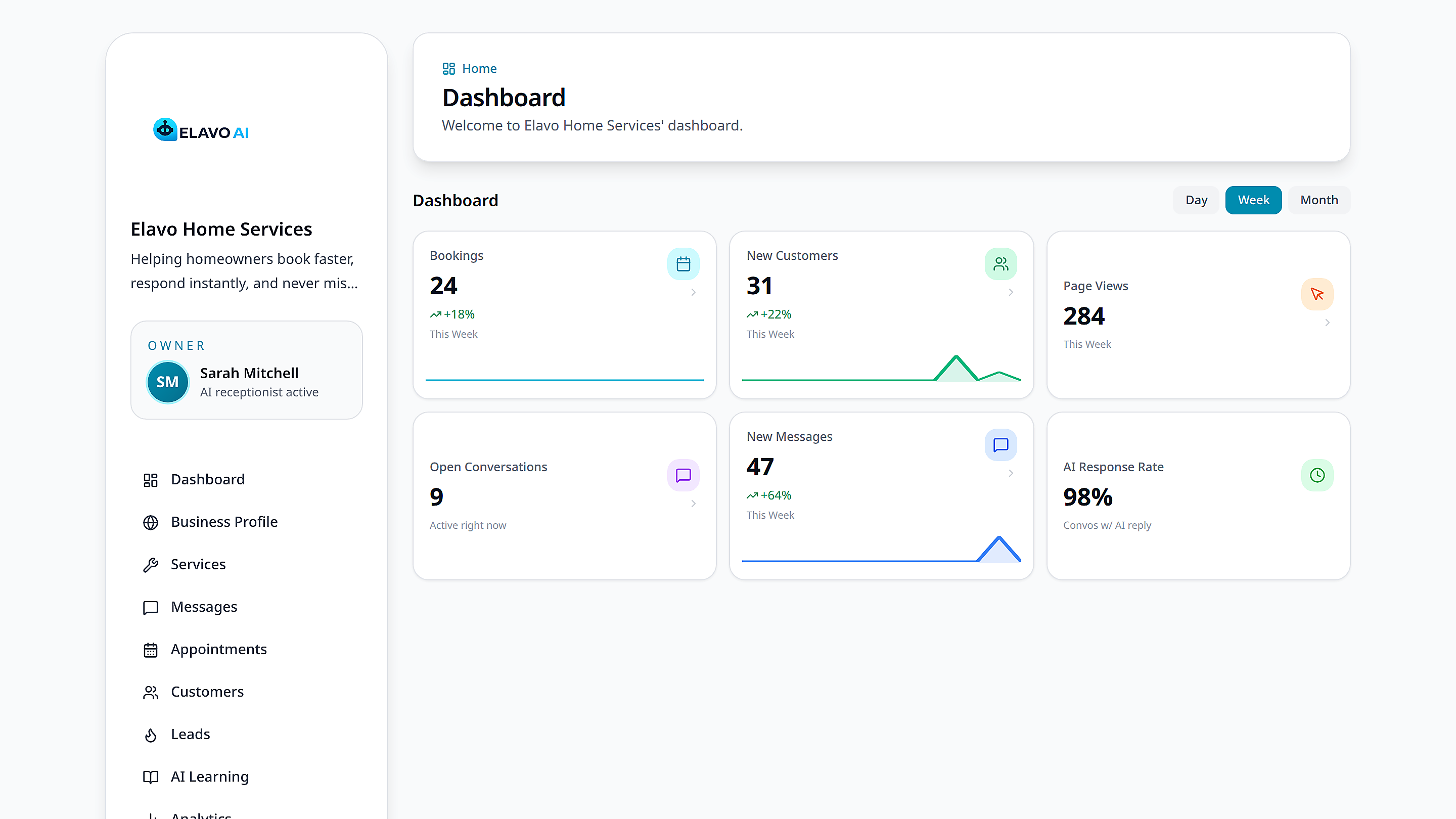Open Leads in sidebar navigation

coord(246,735)
